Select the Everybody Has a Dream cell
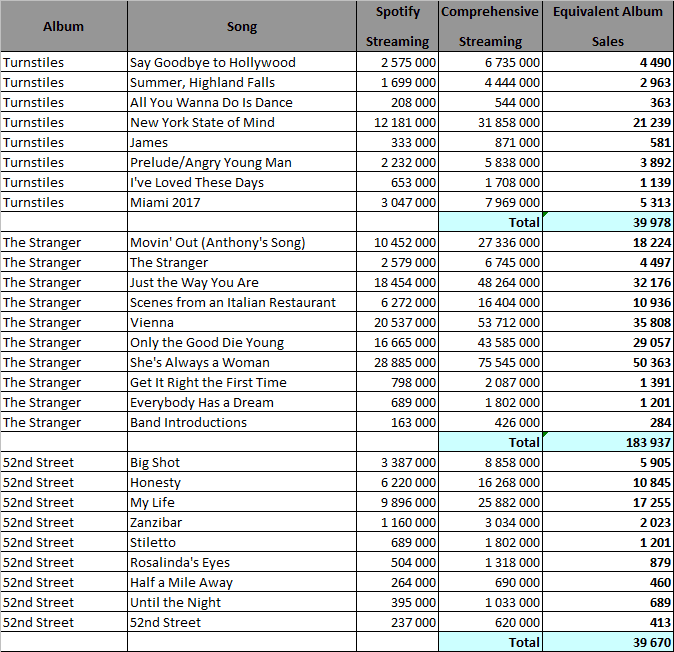The width and height of the screenshot is (674, 652). pyautogui.click(x=242, y=402)
